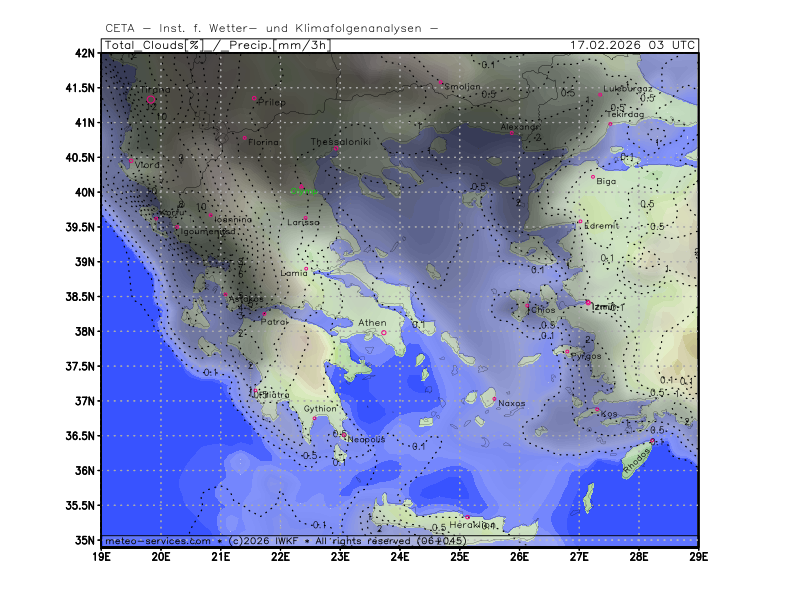Click the CETA institute title text
The width and height of the screenshot is (800, 600).
point(271,28)
